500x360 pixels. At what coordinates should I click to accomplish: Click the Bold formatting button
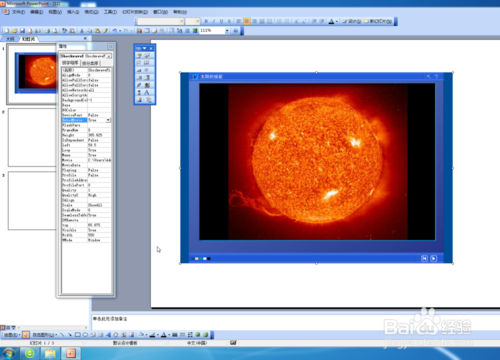pyautogui.click(x=206, y=21)
